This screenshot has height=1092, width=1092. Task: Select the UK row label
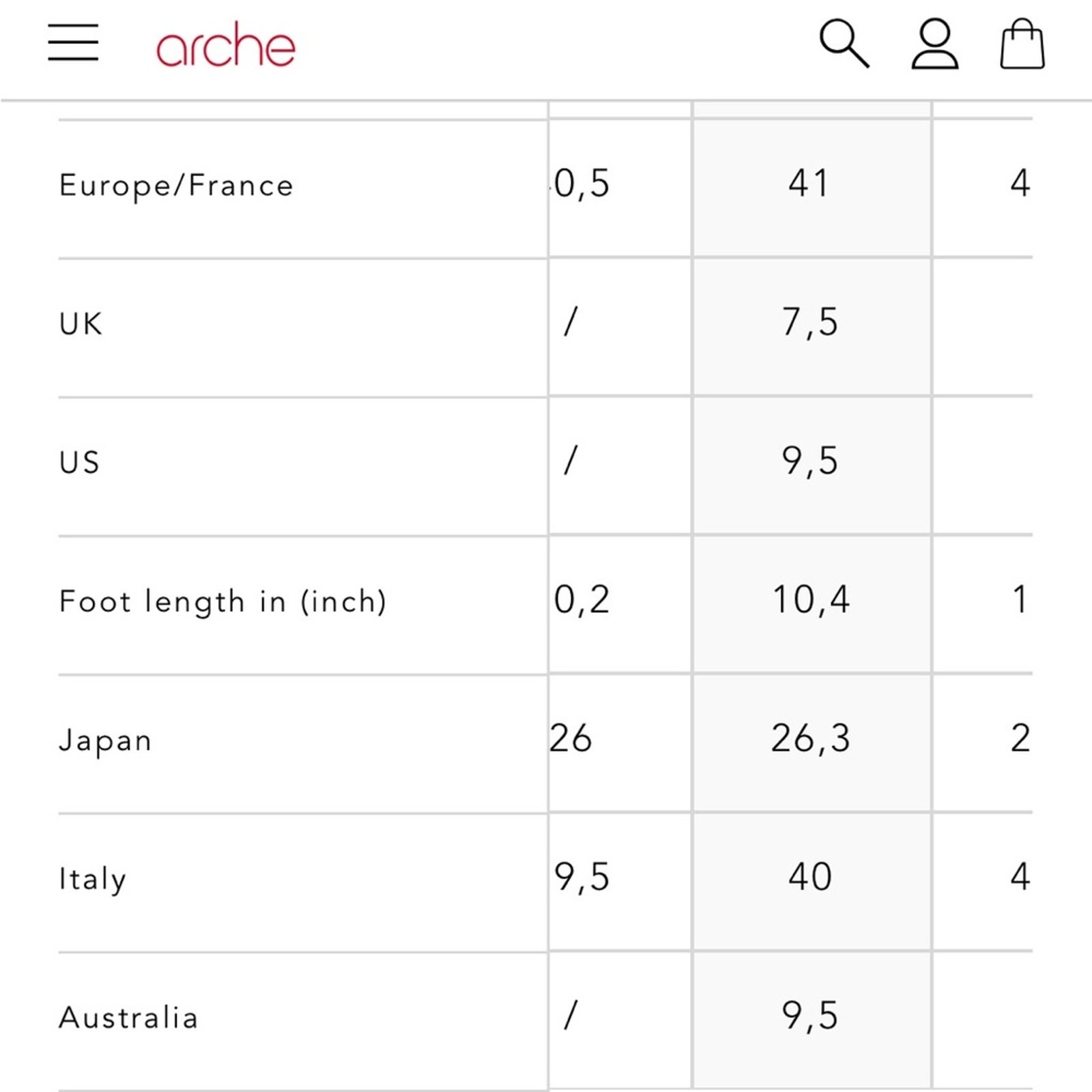coord(81,324)
